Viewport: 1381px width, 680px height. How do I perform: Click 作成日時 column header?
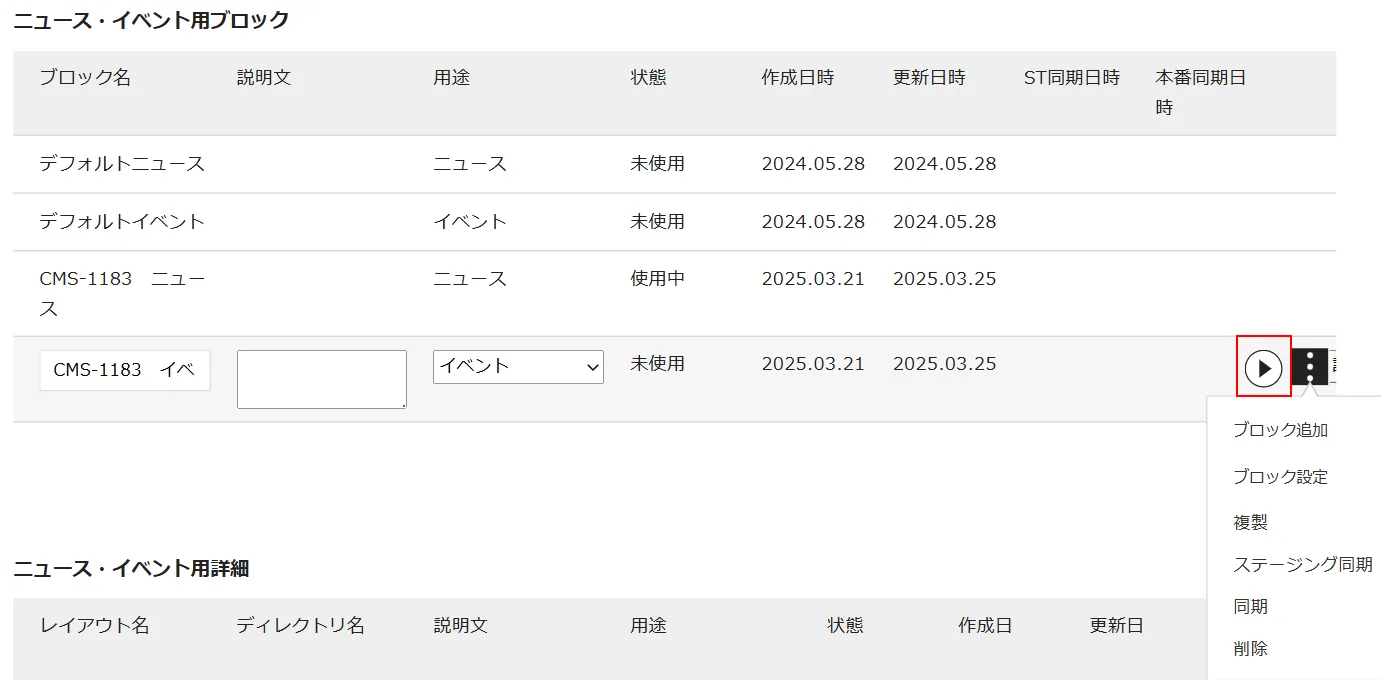pyautogui.click(x=797, y=78)
